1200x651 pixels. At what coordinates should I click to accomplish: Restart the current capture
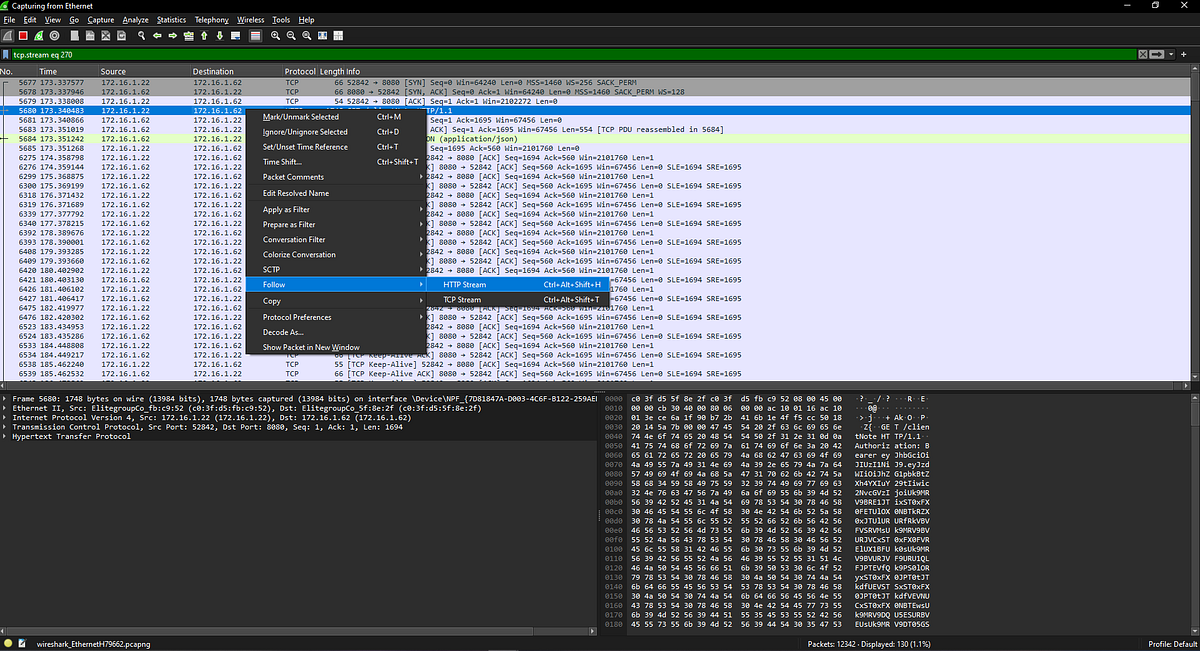click(x=38, y=36)
